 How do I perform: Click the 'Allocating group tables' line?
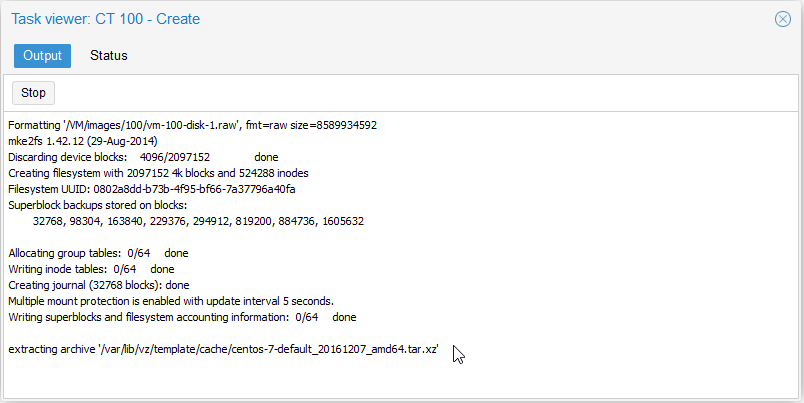click(x=98, y=253)
